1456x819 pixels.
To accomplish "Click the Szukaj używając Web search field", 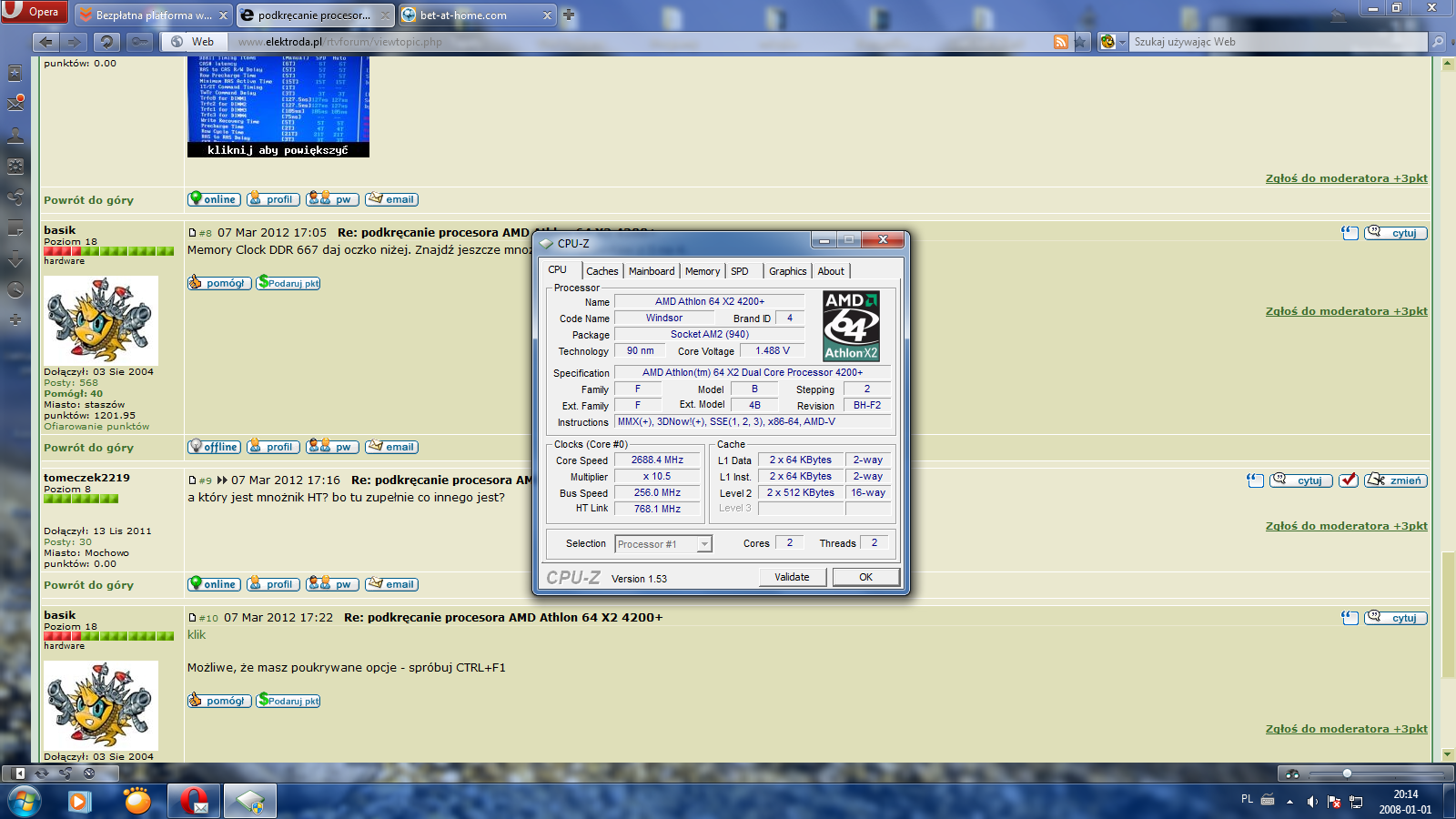I will (1279, 42).
